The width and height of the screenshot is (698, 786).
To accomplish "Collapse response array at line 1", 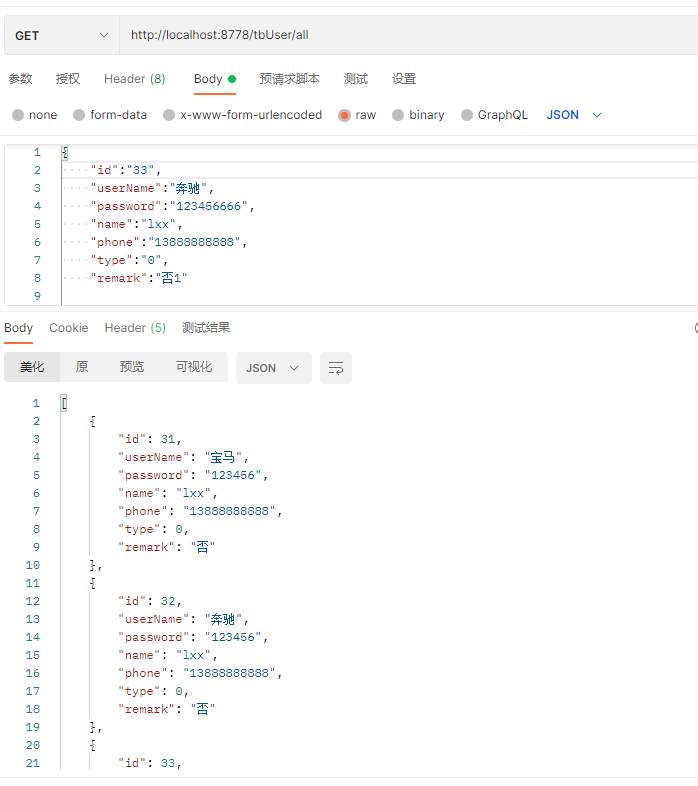I will (x=64, y=403).
